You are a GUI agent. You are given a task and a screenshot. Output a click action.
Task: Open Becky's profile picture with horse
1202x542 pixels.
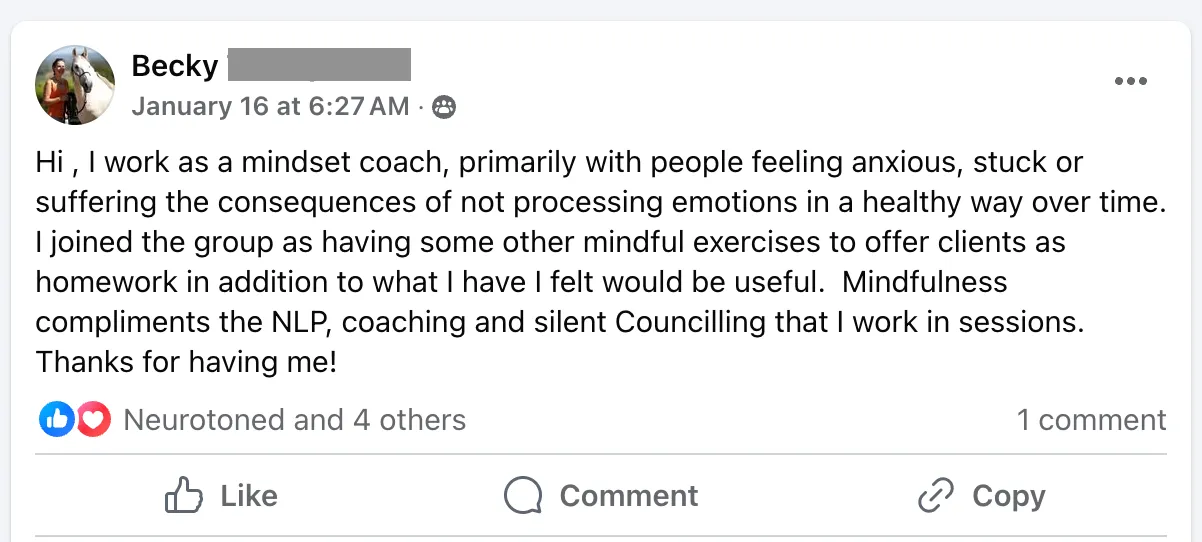click(74, 85)
